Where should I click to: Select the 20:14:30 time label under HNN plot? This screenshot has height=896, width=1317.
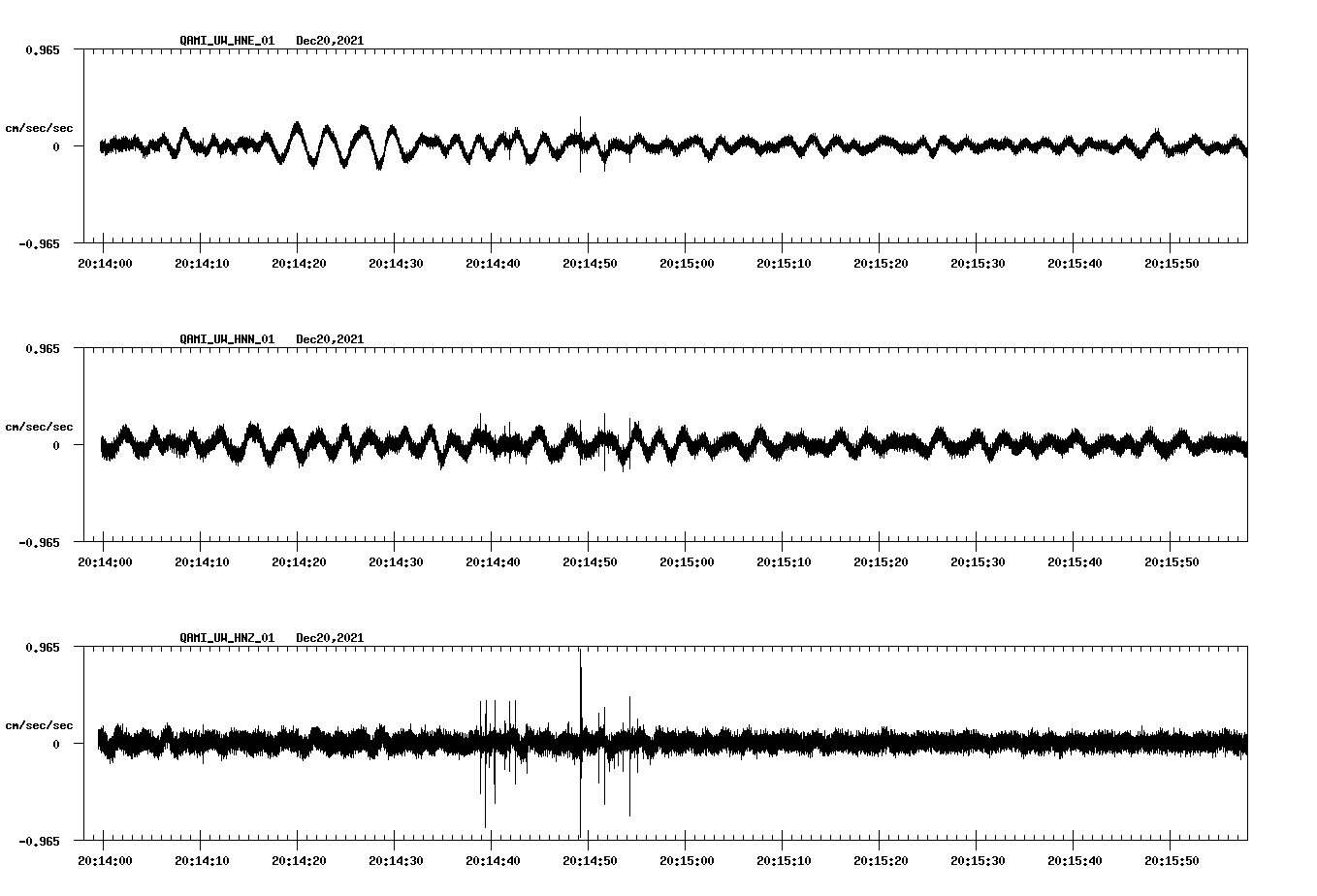[396, 562]
